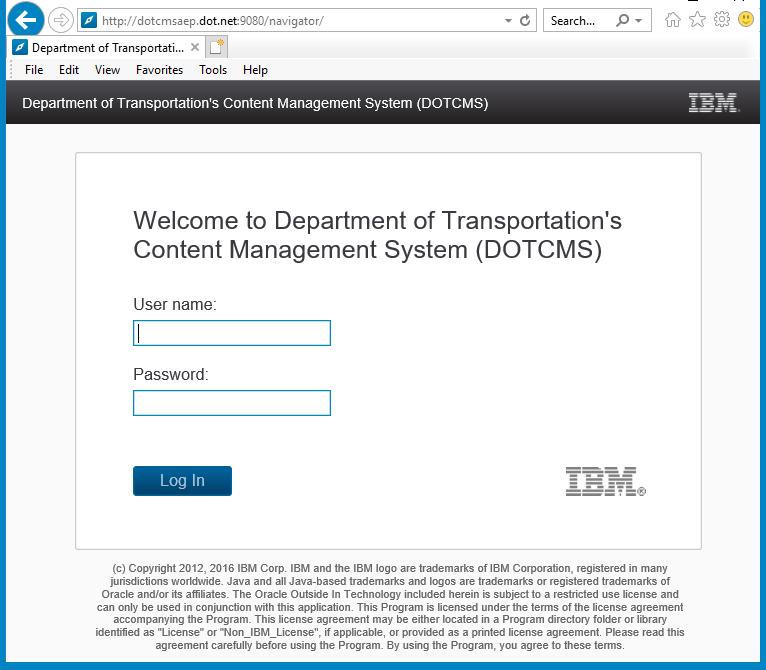
Task: Click the magnifier search icon
Action: pyautogui.click(x=622, y=21)
